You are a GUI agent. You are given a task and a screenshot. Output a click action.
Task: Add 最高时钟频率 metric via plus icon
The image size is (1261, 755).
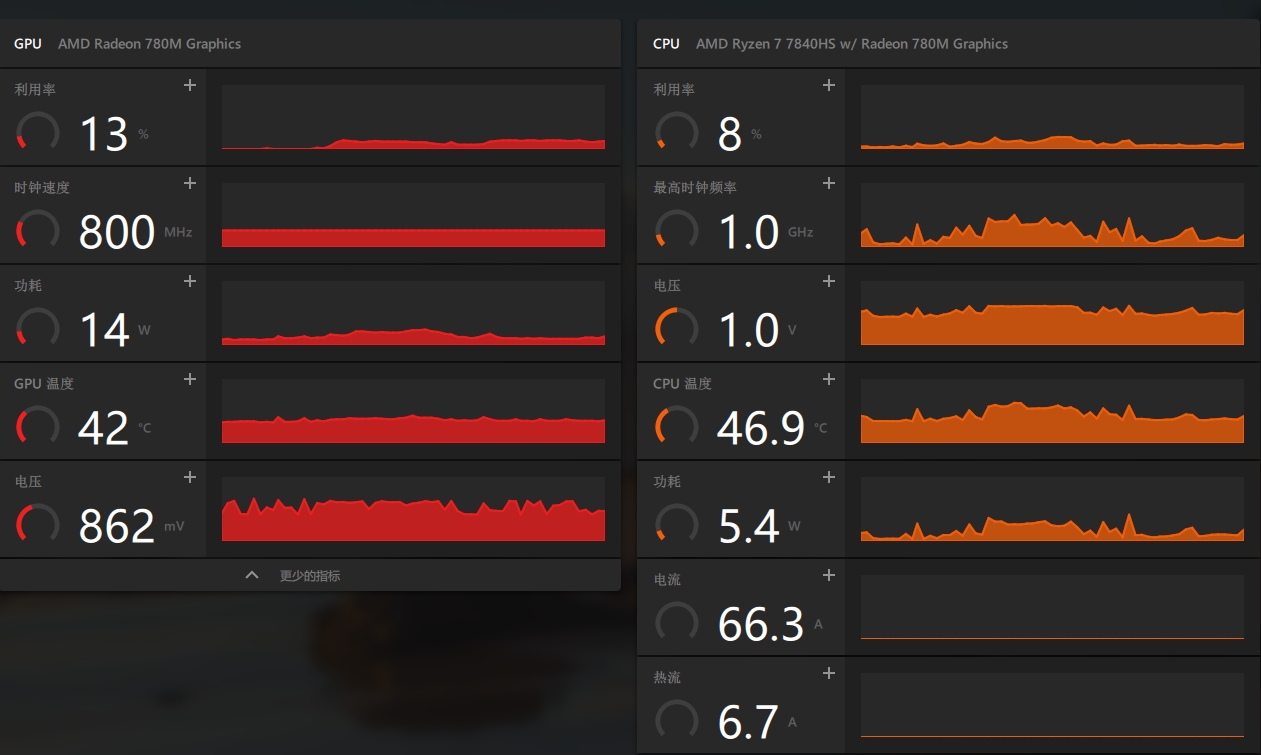click(x=828, y=184)
